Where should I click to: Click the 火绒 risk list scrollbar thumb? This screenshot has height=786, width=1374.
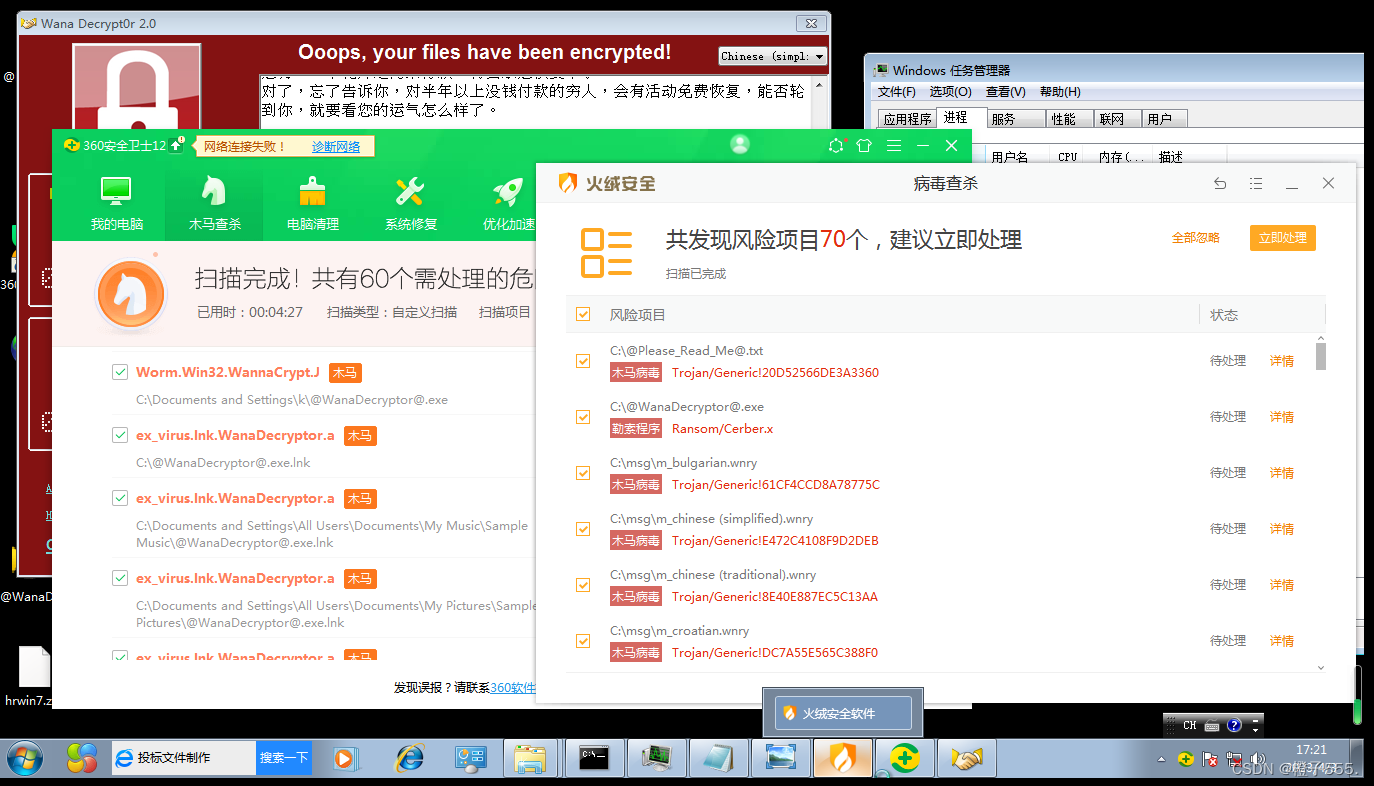(x=1320, y=355)
